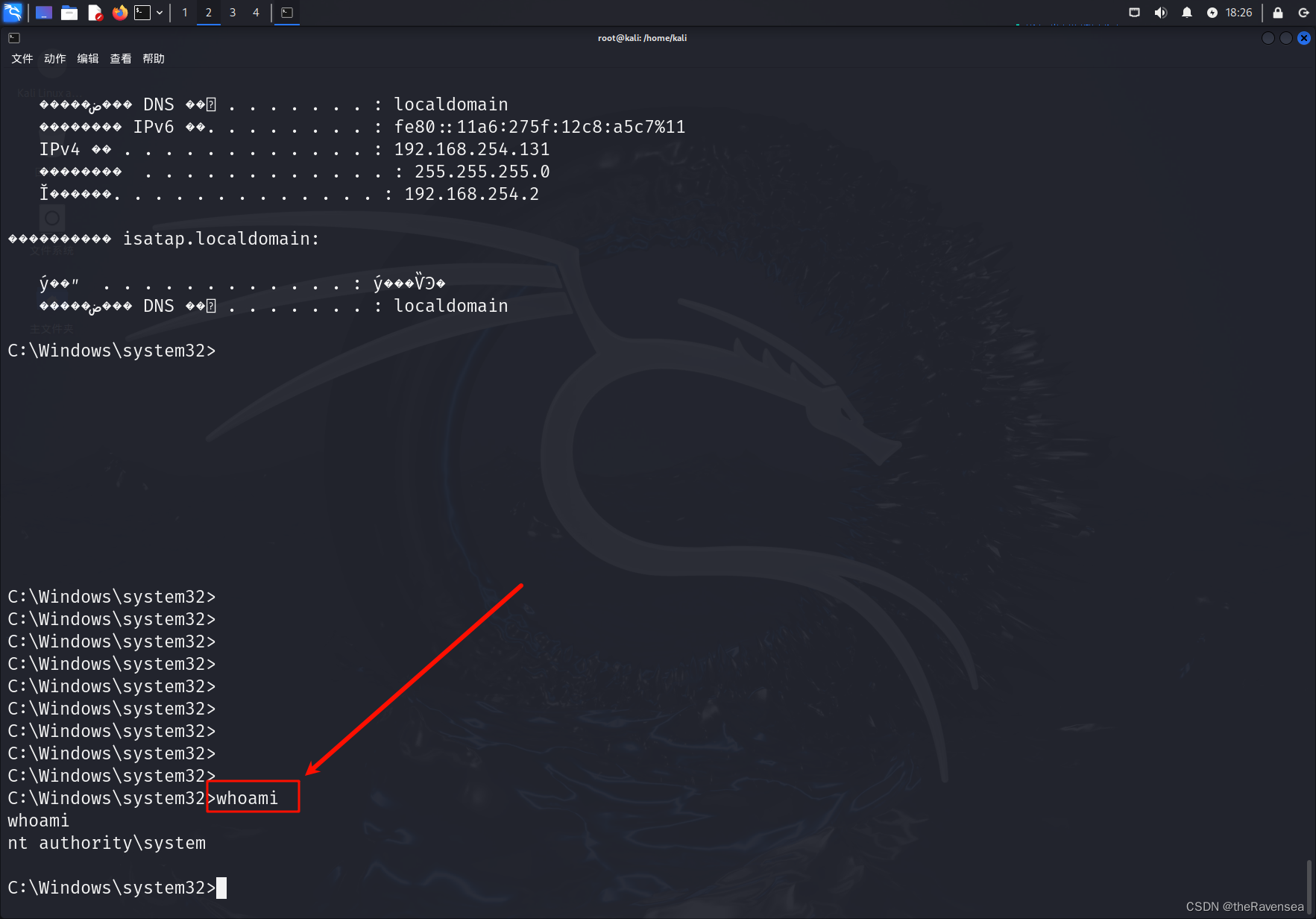Screen dimensions: 1316x919
Task: Open the volume control icon
Action: (1160, 13)
